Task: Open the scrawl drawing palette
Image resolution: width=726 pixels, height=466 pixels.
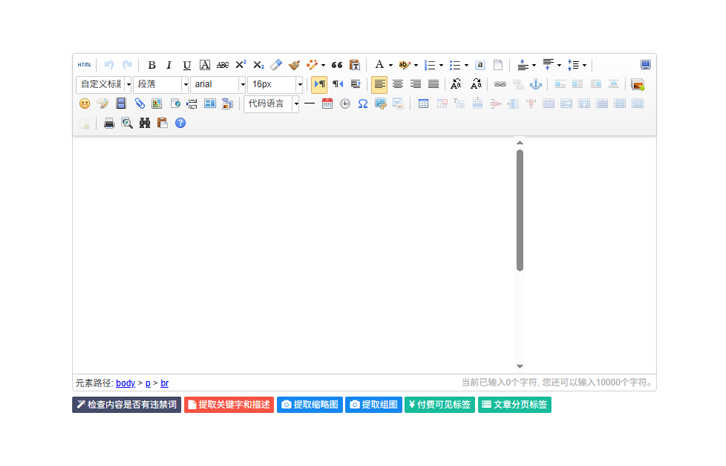Action: pos(102,104)
